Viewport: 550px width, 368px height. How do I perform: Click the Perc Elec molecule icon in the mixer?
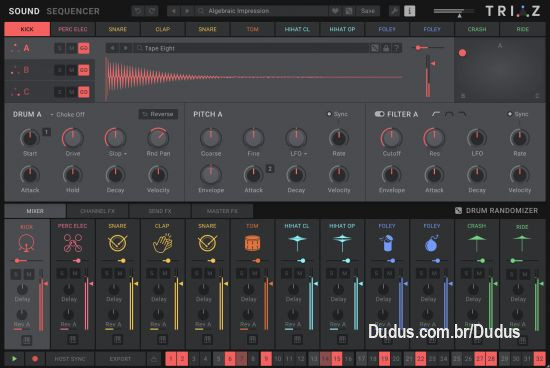pyautogui.click(x=73, y=243)
